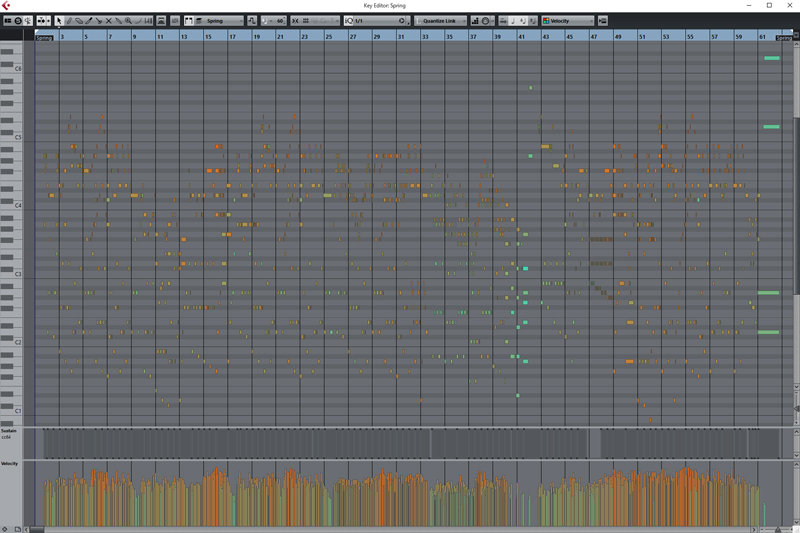Select the lowest long green note in bar 61
800x533 pixels.
768,332
